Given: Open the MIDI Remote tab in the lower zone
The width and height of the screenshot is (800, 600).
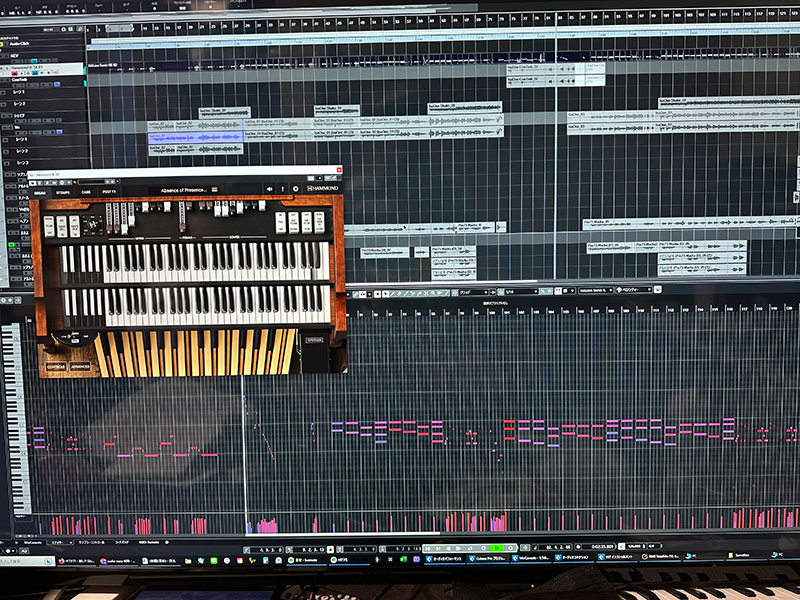Looking at the screenshot, I should 148,542.
